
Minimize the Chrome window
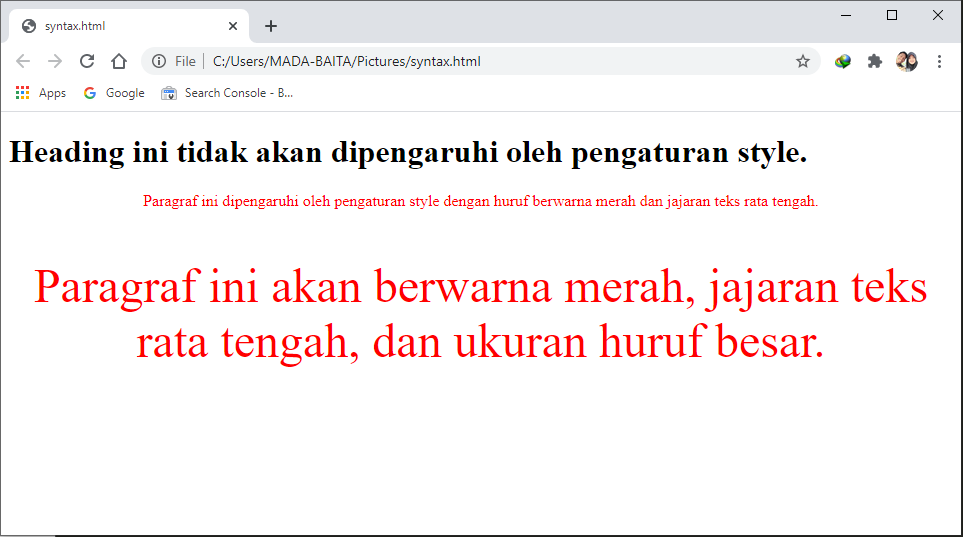(x=846, y=15)
